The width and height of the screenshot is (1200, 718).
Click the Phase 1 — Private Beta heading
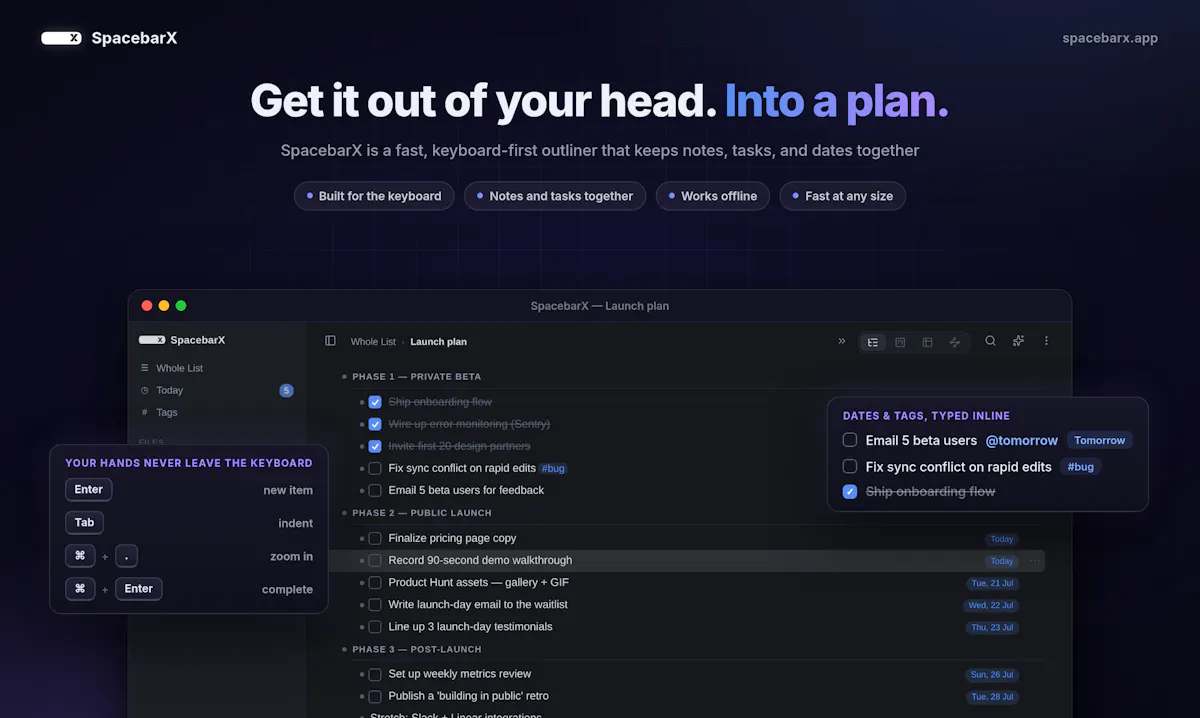click(x=416, y=377)
